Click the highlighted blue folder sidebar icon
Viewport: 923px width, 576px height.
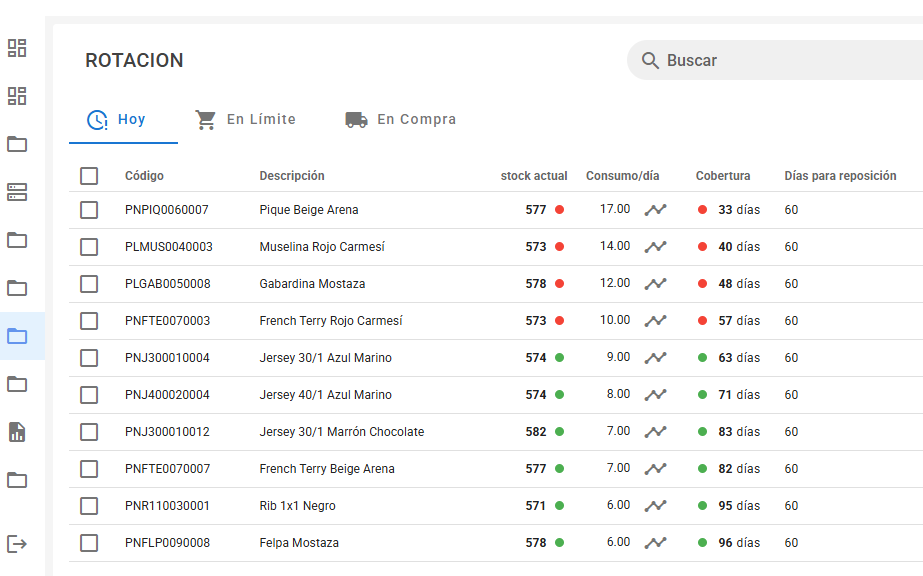point(17,336)
